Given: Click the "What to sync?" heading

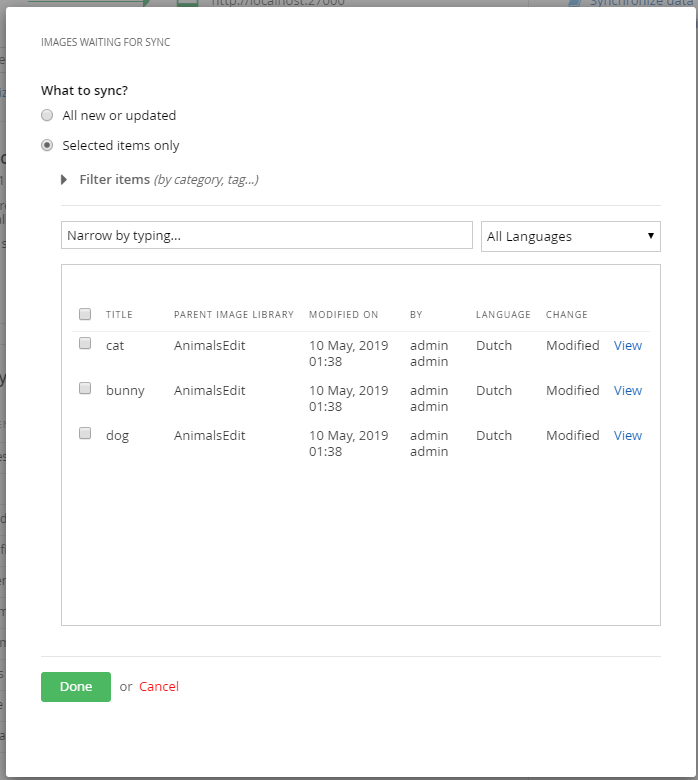Looking at the screenshot, I should click(x=84, y=91).
